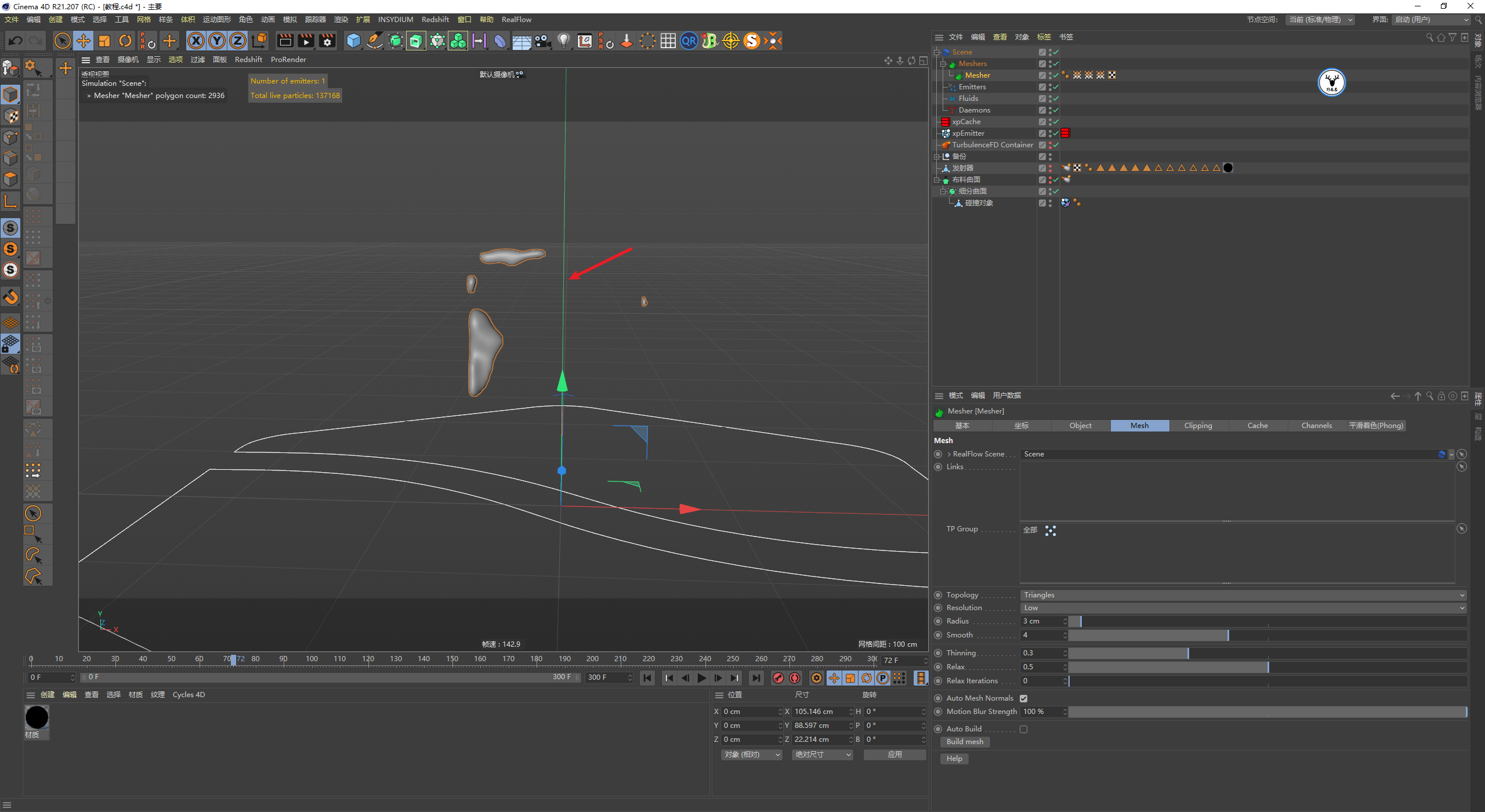1485x812 pixels.
Task: Switch to the Clipping tab
Action: tap(1198, 426)
